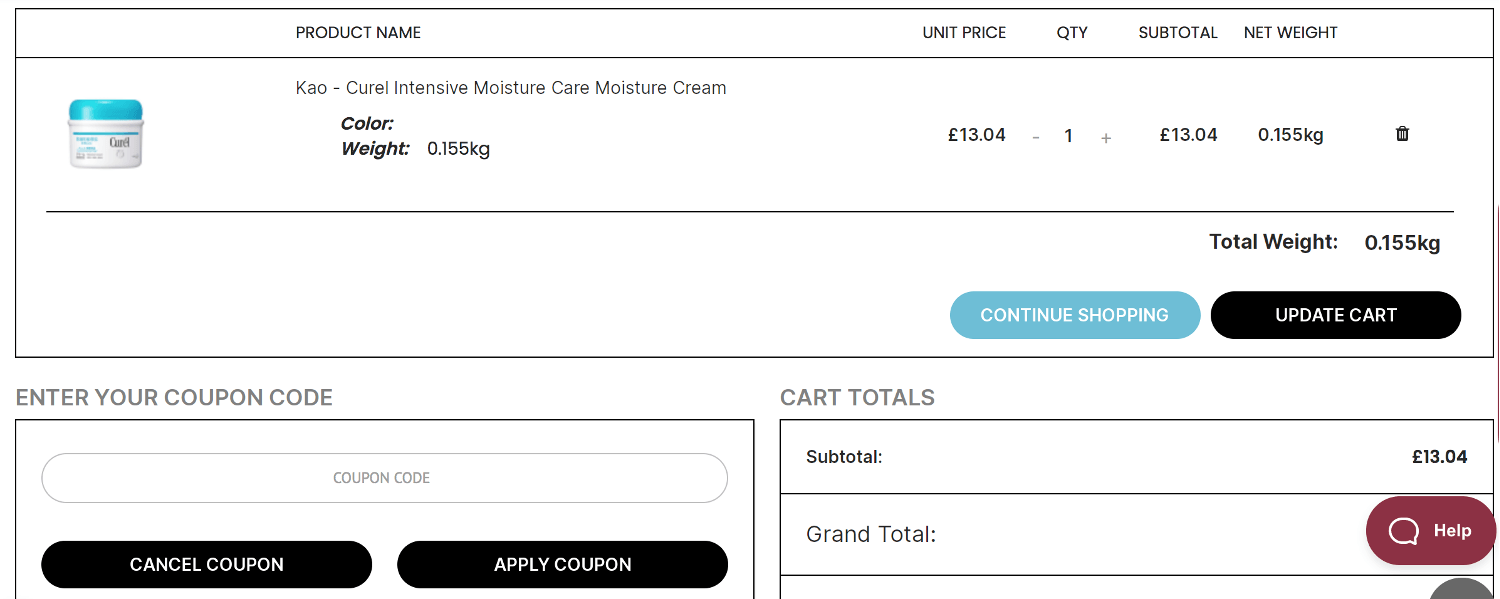The height and width of the screenshot is (599, 1500).
Task: Decrease item quantity with the minus control
Action: 1036,137
